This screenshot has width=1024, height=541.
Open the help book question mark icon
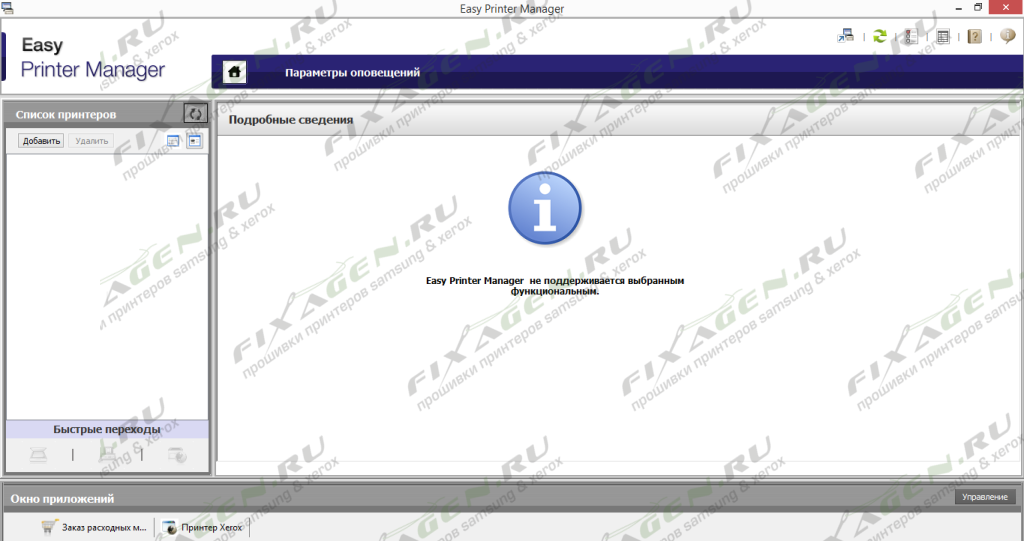(974, 37)
